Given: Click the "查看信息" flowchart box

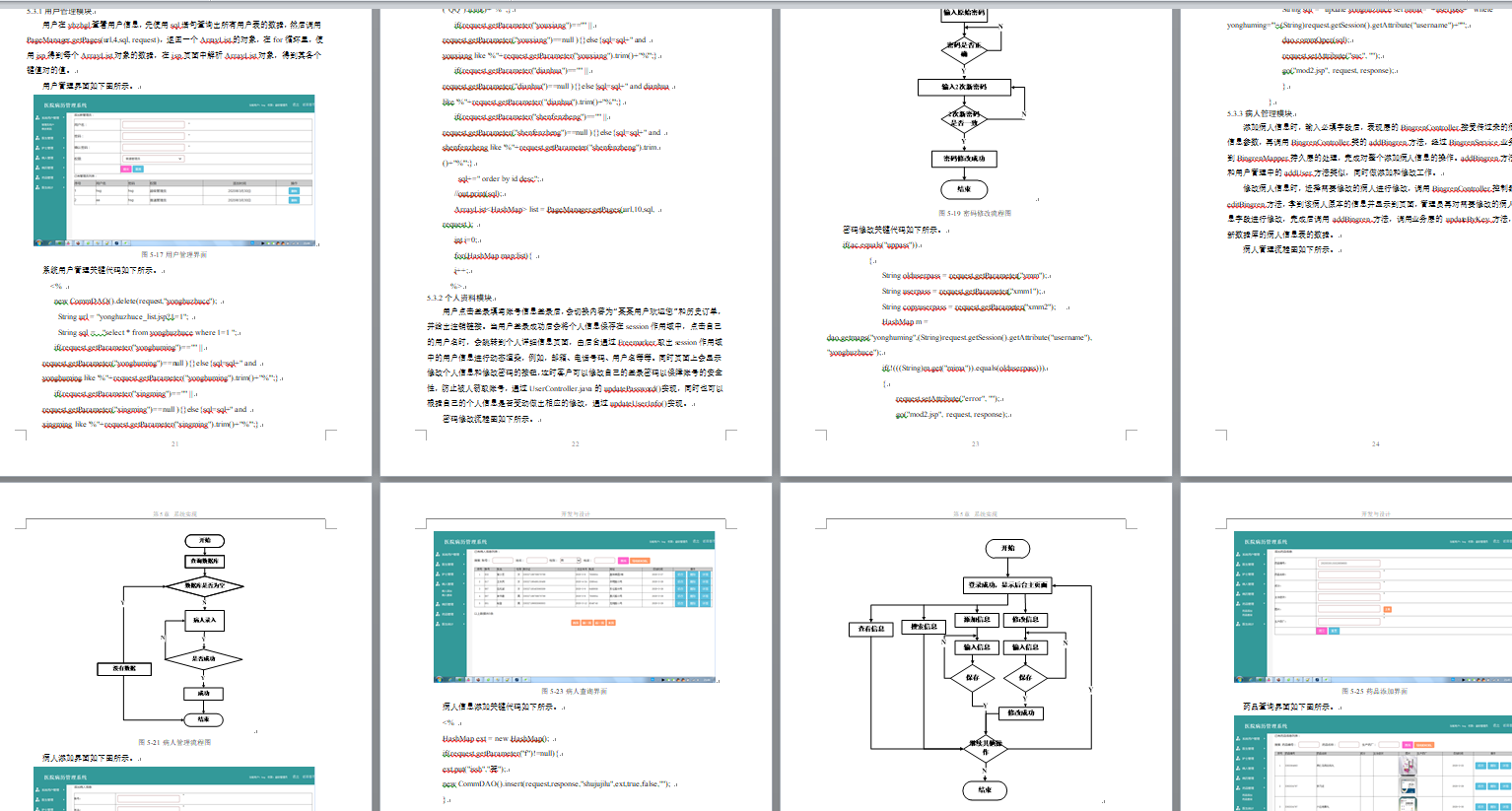Looking at the screenshot, I should coord(871,628).
